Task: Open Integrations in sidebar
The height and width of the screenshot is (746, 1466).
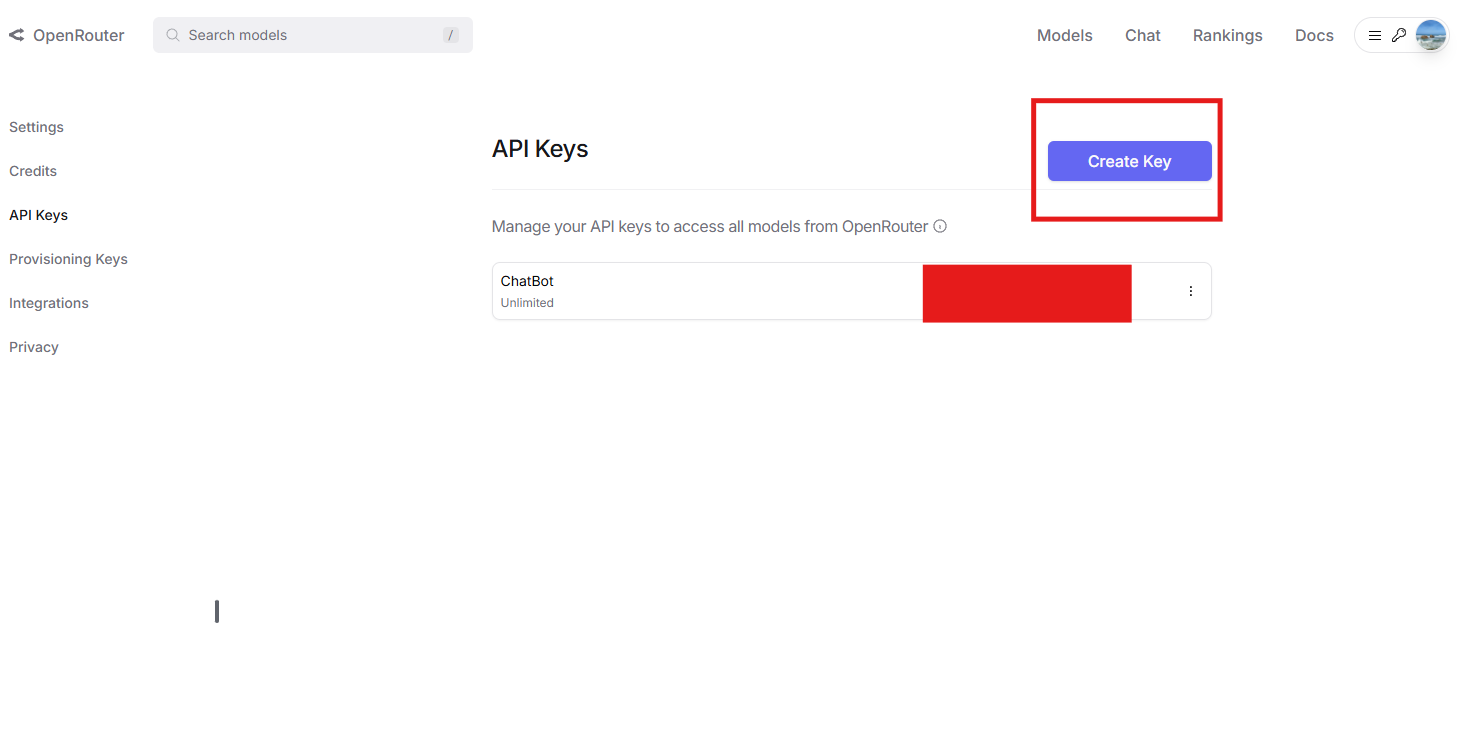Action: click(x=49, y=303)
